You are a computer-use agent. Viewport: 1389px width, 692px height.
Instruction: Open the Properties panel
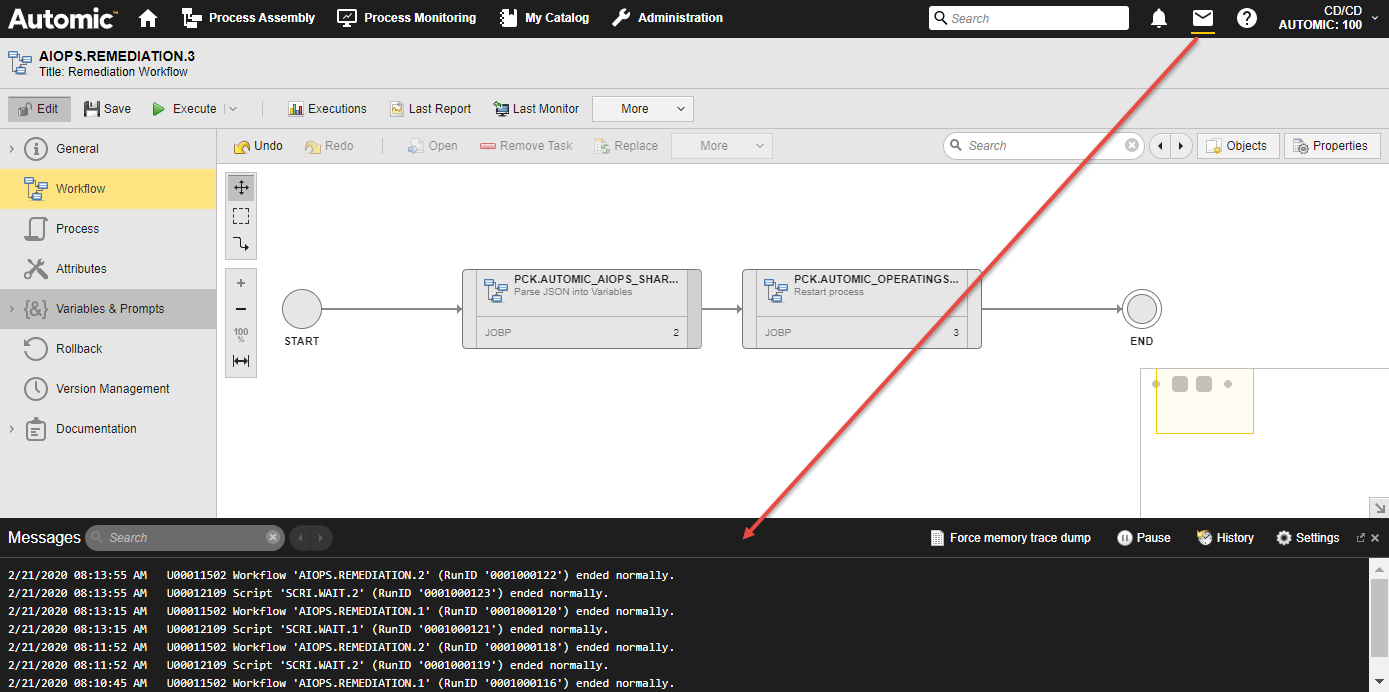click(1332, 146)
